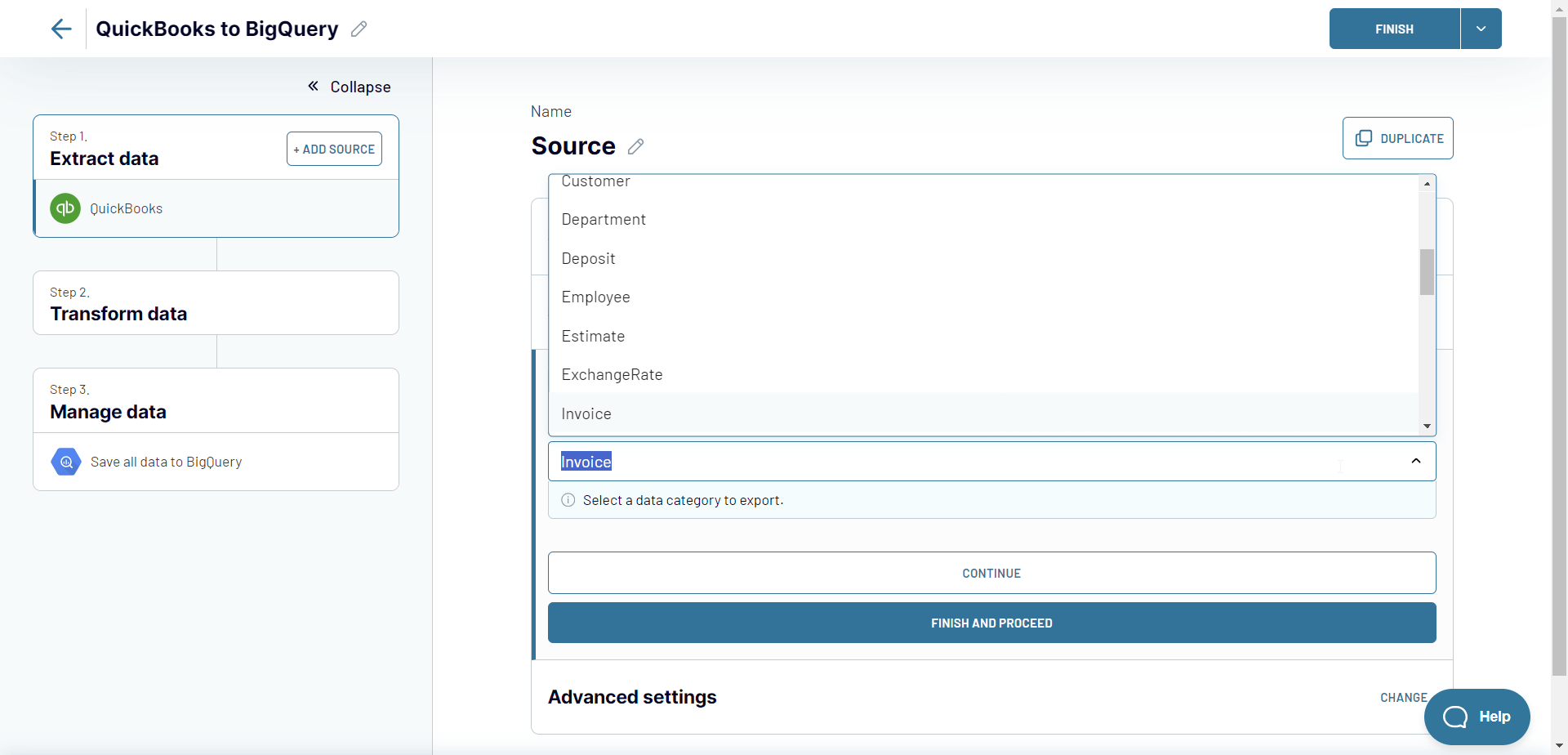Viewport: 1568px width, 755px height.
Task: Click the page vertical scrollbar
Action: coord(1559,347)
